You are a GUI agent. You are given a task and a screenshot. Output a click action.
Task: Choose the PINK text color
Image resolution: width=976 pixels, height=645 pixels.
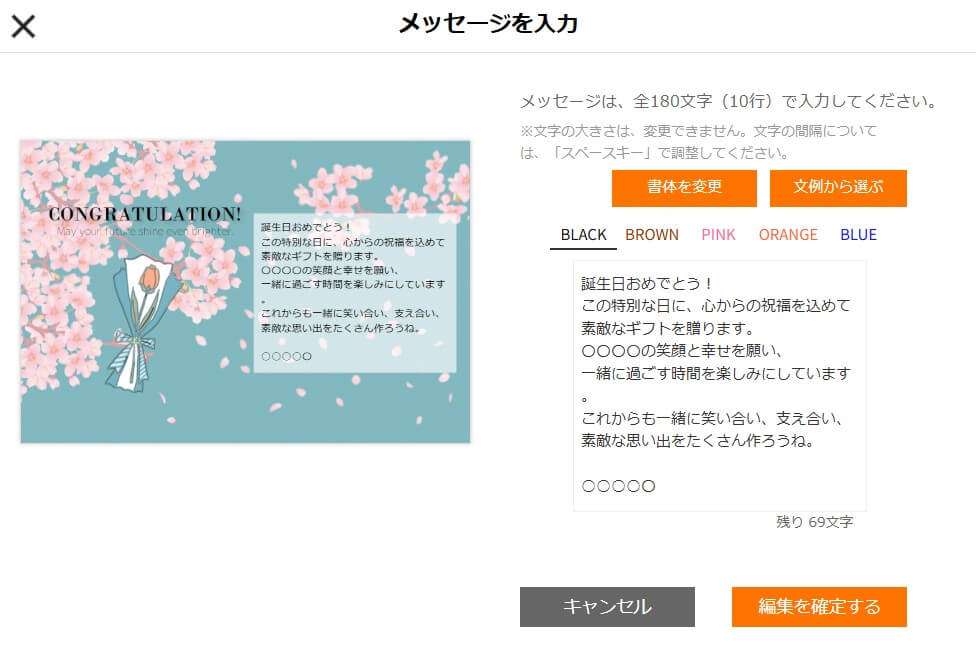pos(718,235)
